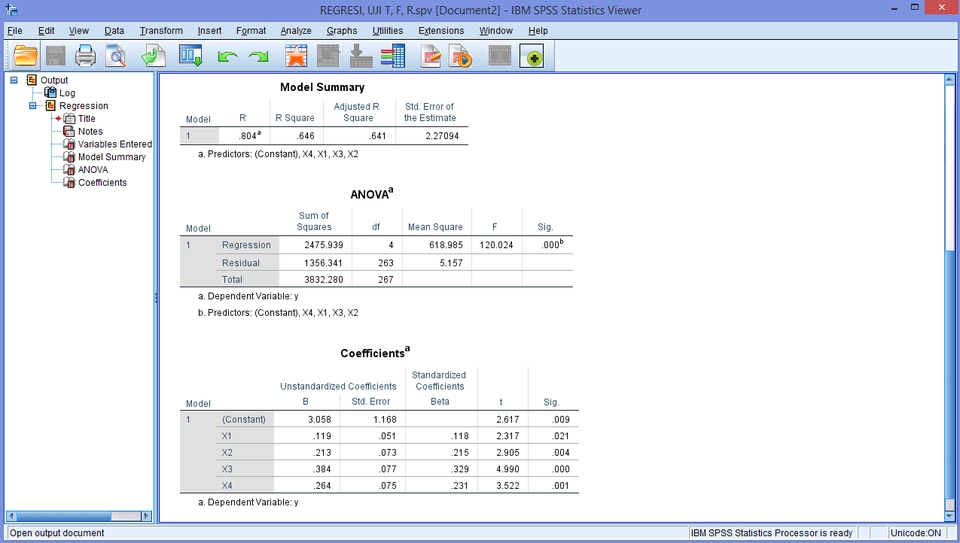This screenshot has height=543, width=960.
Task: Click the Go to Data star icon
Action: point(296,56)
